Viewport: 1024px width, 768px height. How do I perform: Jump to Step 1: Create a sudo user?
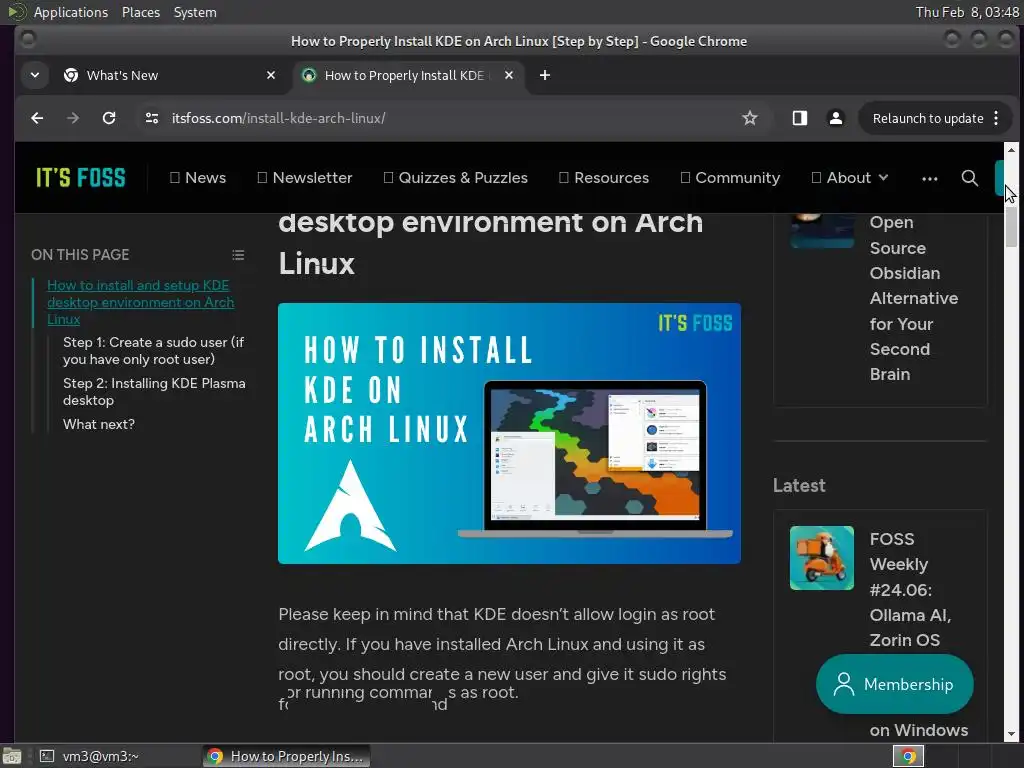(x=153, y=351)
